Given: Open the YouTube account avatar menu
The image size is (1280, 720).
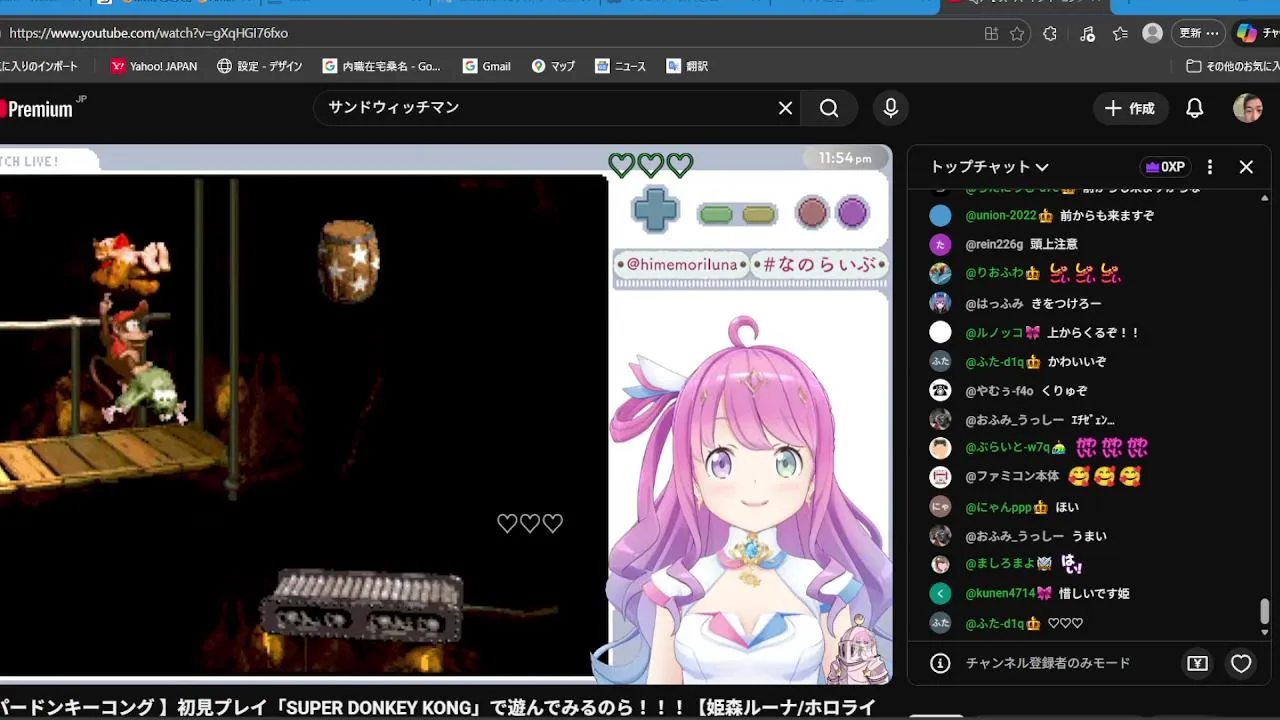Looking at the screenshot, I should click(1247, 108).
